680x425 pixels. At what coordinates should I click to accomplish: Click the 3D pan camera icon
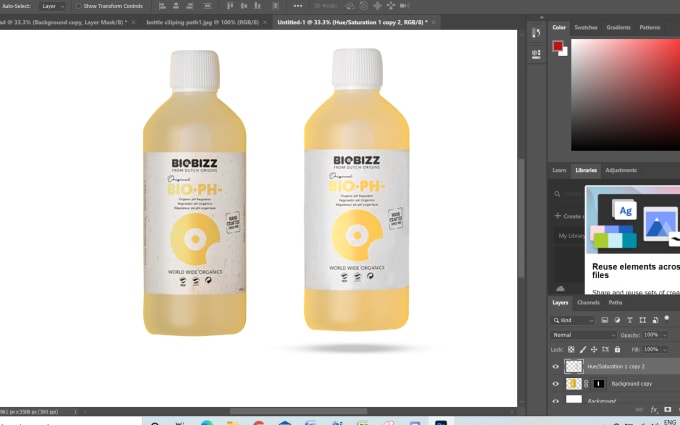point(377,6)
